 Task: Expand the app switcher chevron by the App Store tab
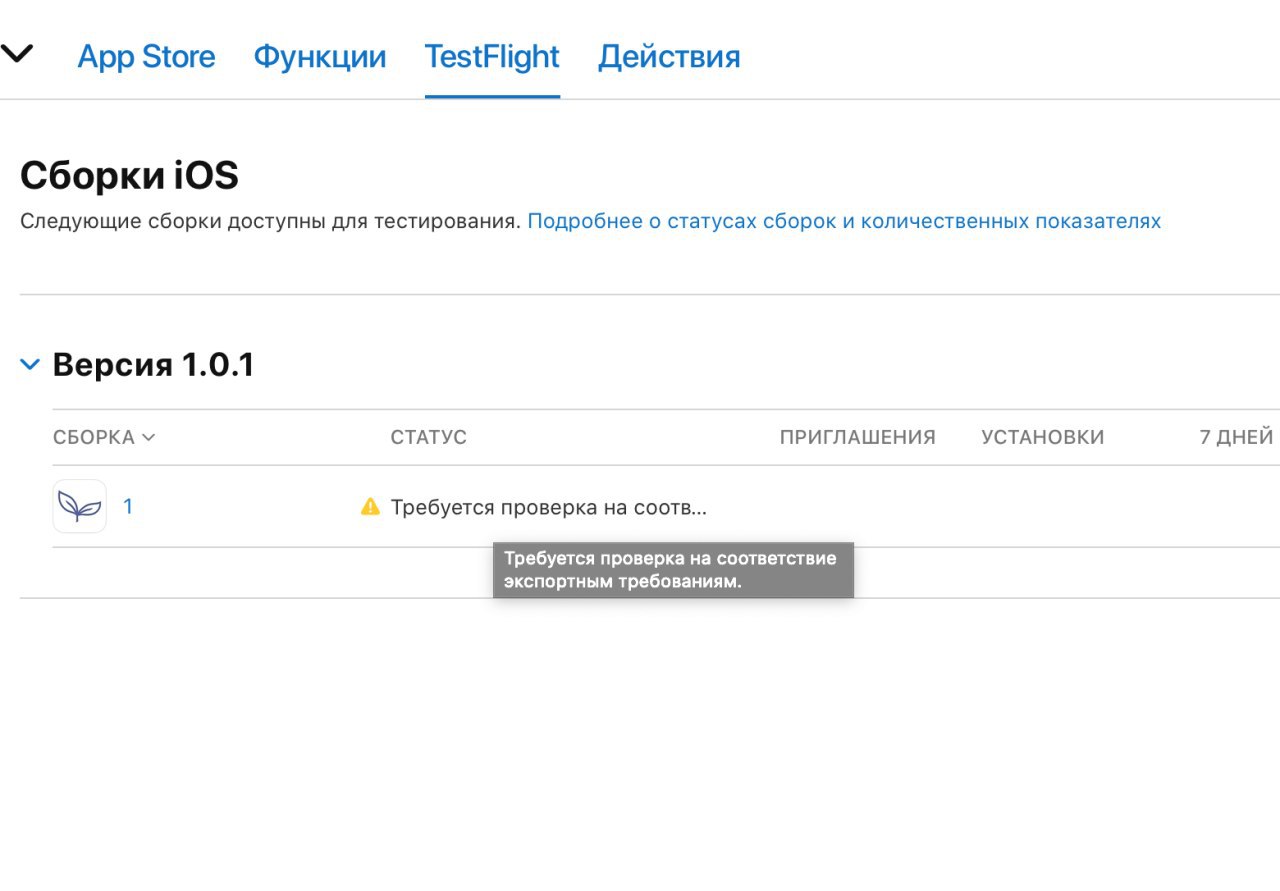(17, 53)
